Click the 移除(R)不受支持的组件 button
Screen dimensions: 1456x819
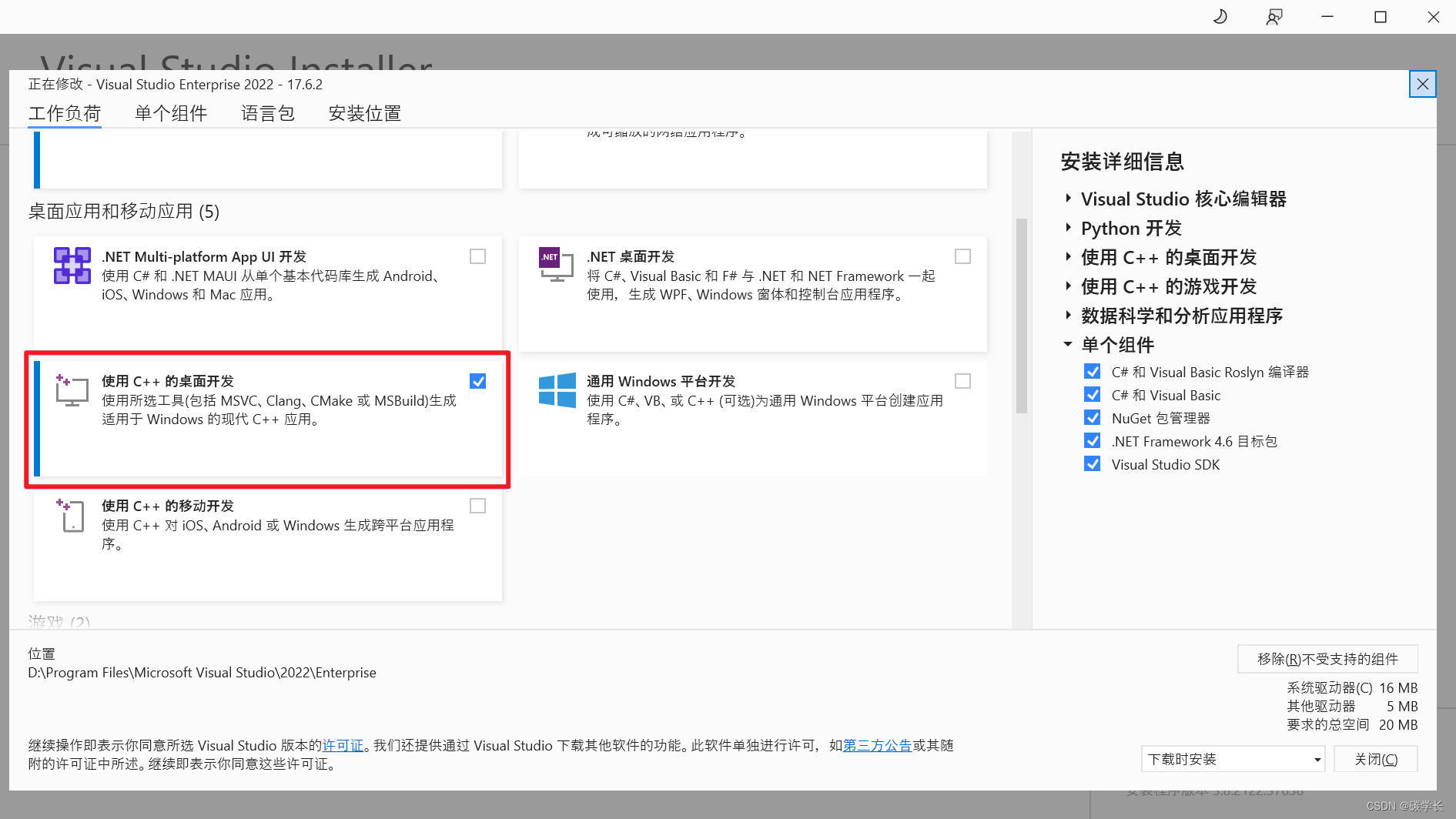pos(1327,659)
